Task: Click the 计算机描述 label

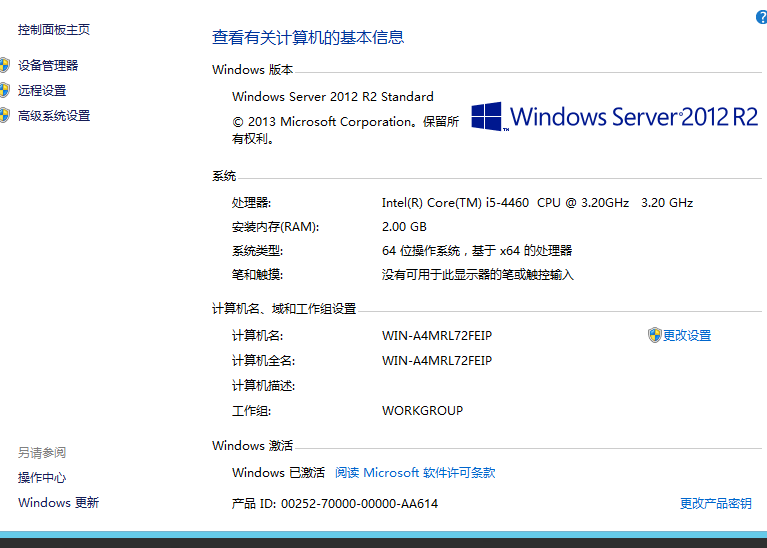Action: click(264, 386)
